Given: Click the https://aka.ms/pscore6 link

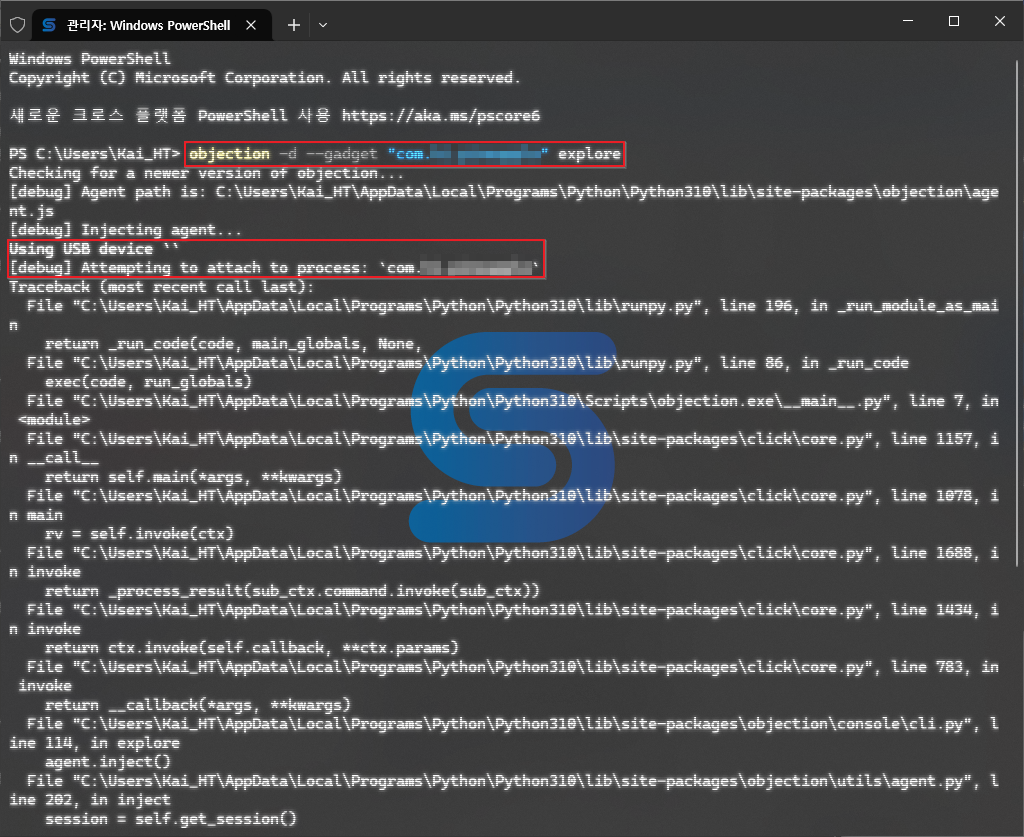Looking at the screenshot, I should click(441, 116).
